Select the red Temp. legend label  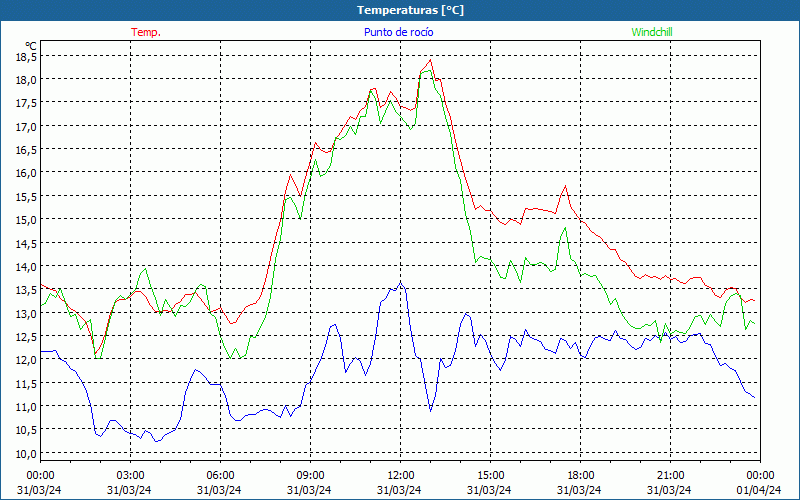pyautogui.click(x=146, y=32)
